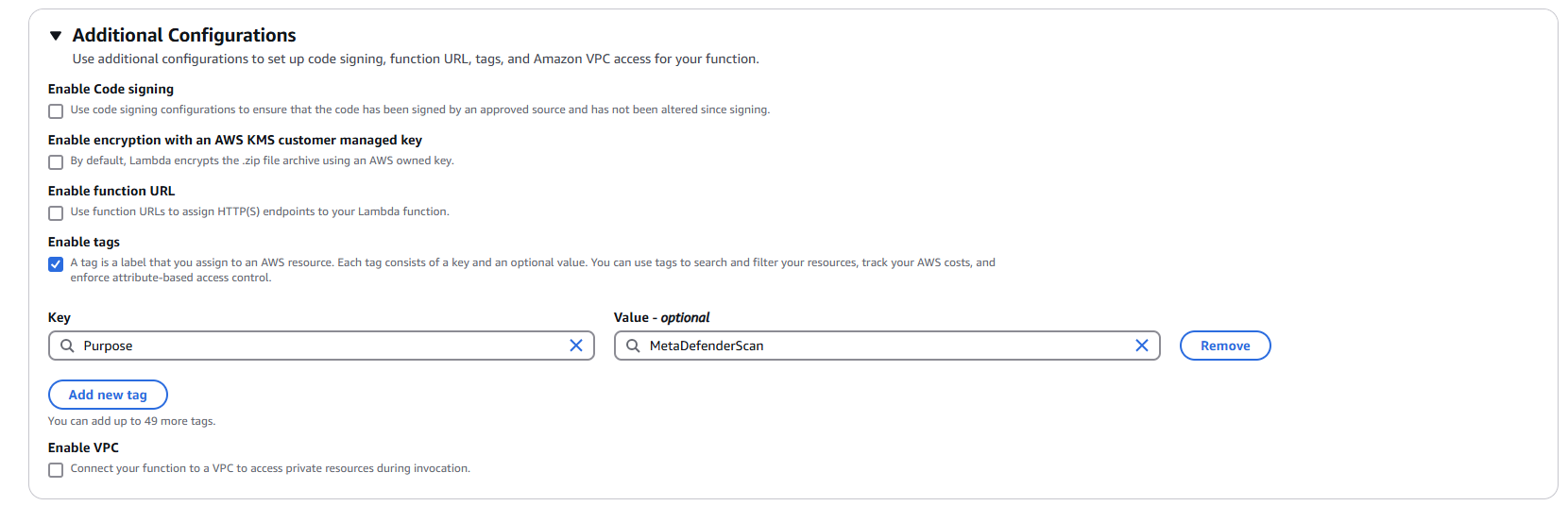This screenshot has height=506, width=1568.
Task: Collapse section using the Additional Configurations triangle arrow
Action: (x=56, y=36)
